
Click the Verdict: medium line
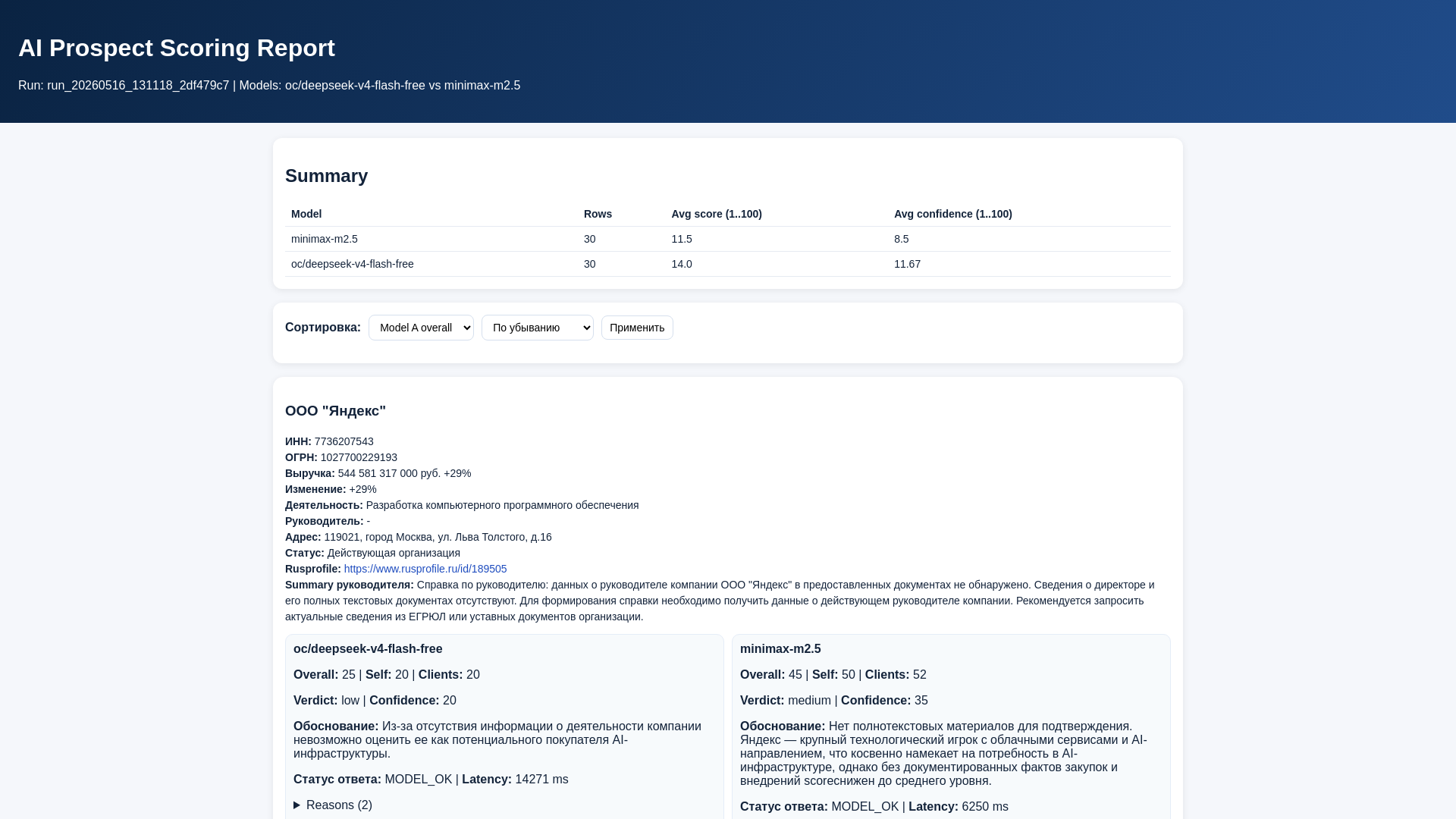point(834,701)
